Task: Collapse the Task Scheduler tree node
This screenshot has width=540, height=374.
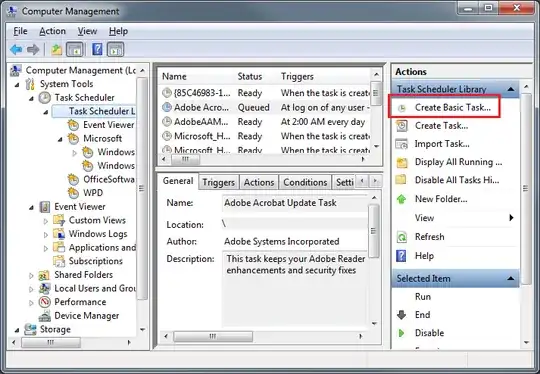Action: [31, 98]
